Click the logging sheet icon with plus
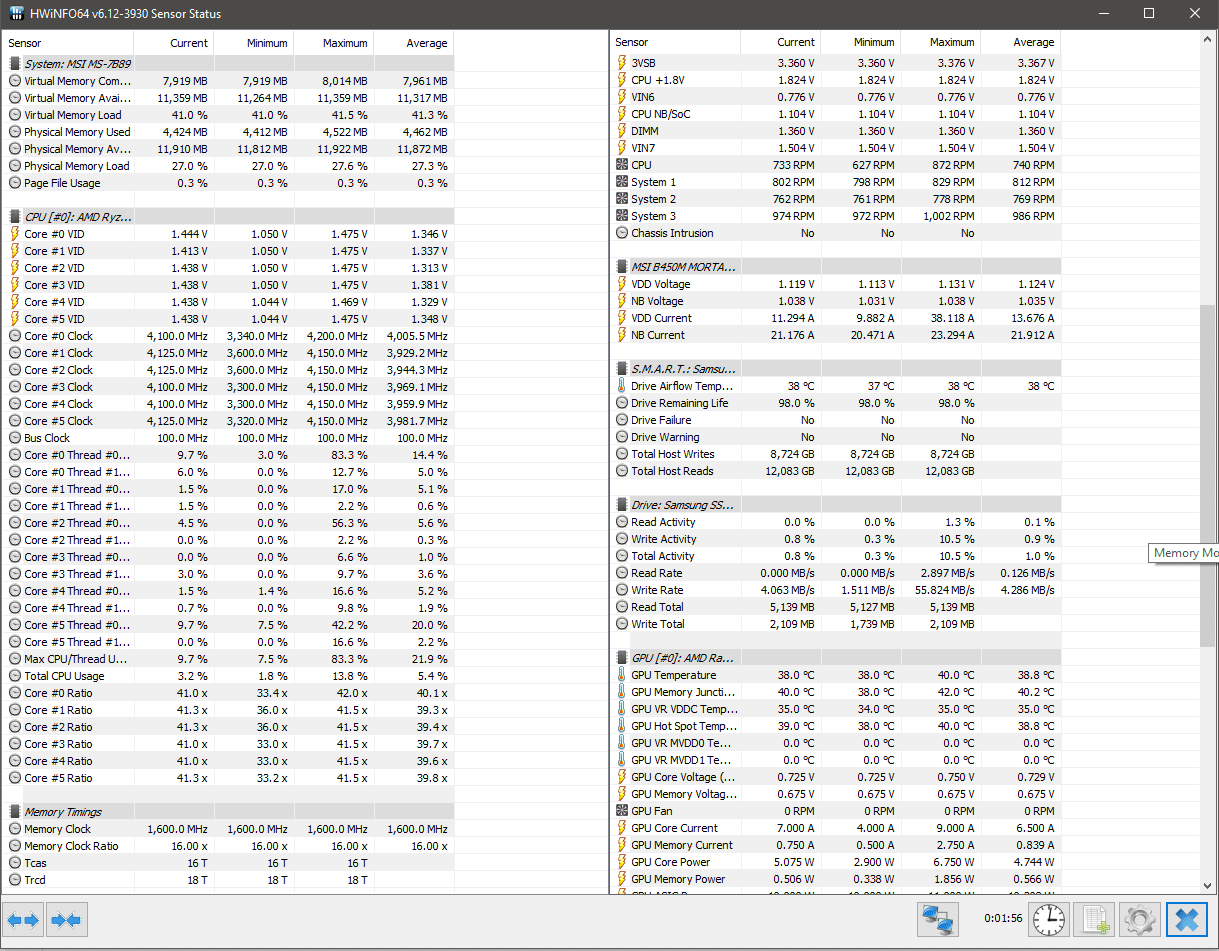 coord(1094,920)
